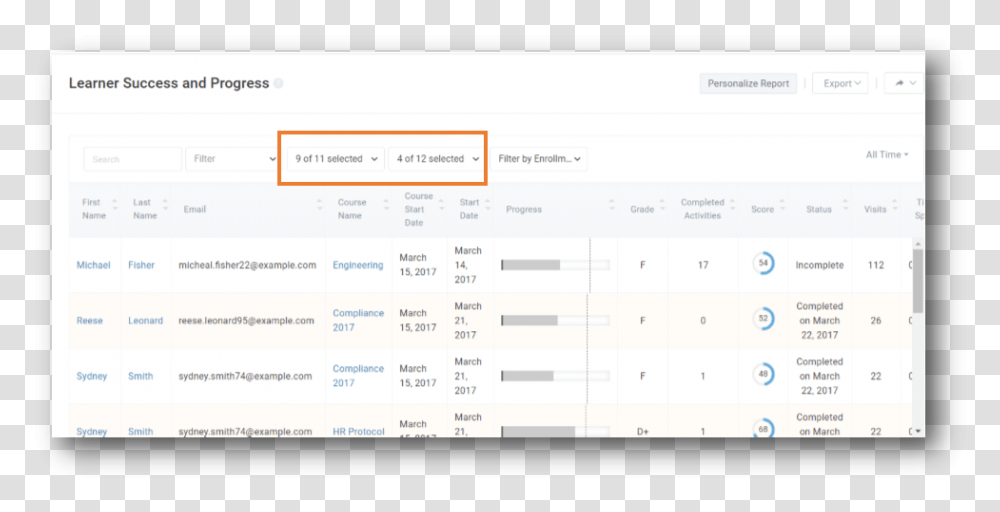The image size is (1000, 512).
Task: Click the score 52 circle indicator
Action: [763, 319]
